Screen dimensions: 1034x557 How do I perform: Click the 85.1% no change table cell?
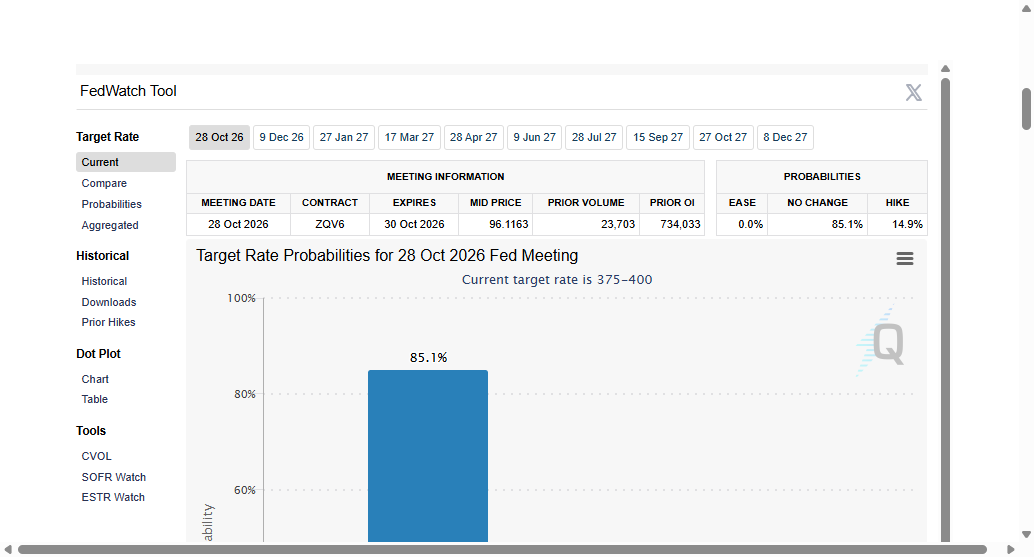tap(817, 224)
